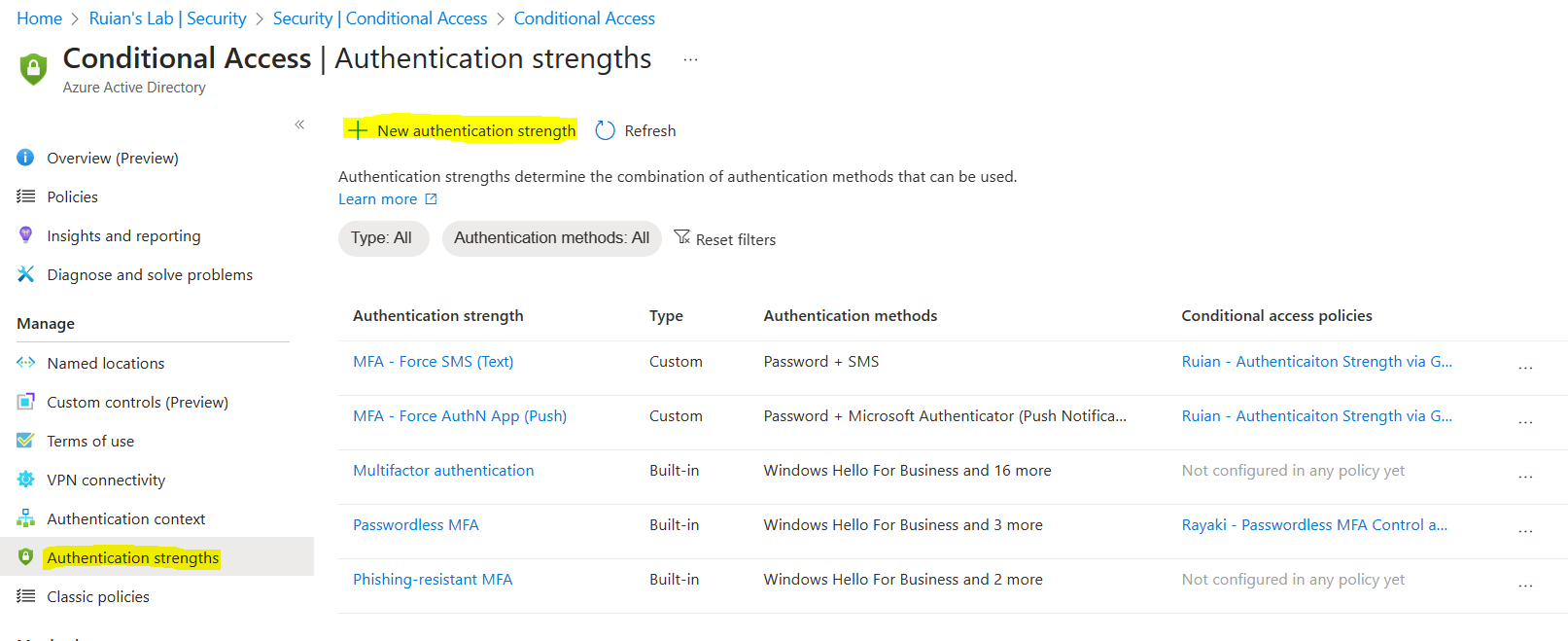Image resolution: width=1568 pixels, height=641 pixels.
Task: Go to Home breadcrumb
Action: [39, 18]
